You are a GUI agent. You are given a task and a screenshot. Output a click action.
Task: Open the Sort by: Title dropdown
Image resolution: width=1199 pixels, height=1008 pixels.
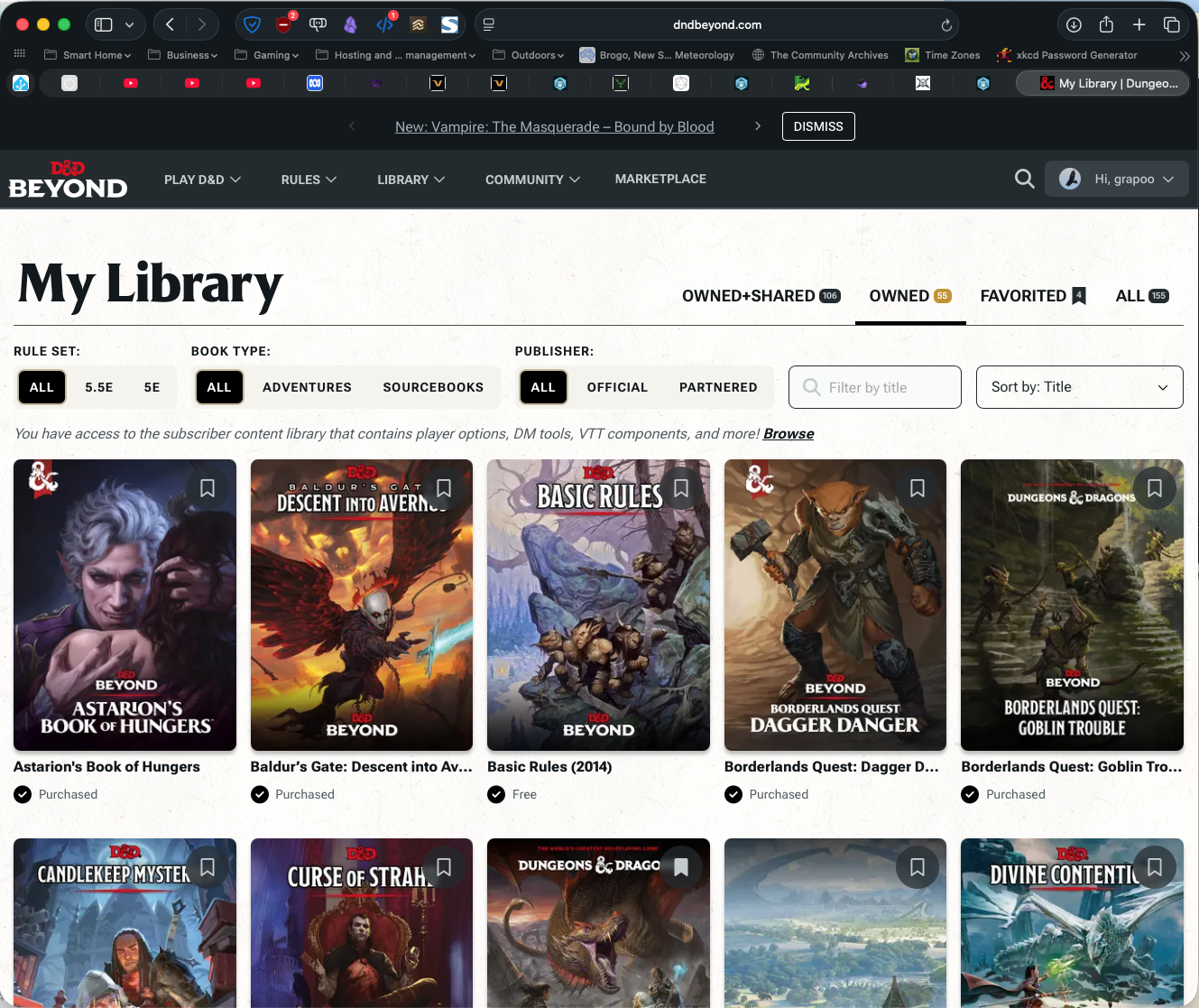coord(1079,387)
